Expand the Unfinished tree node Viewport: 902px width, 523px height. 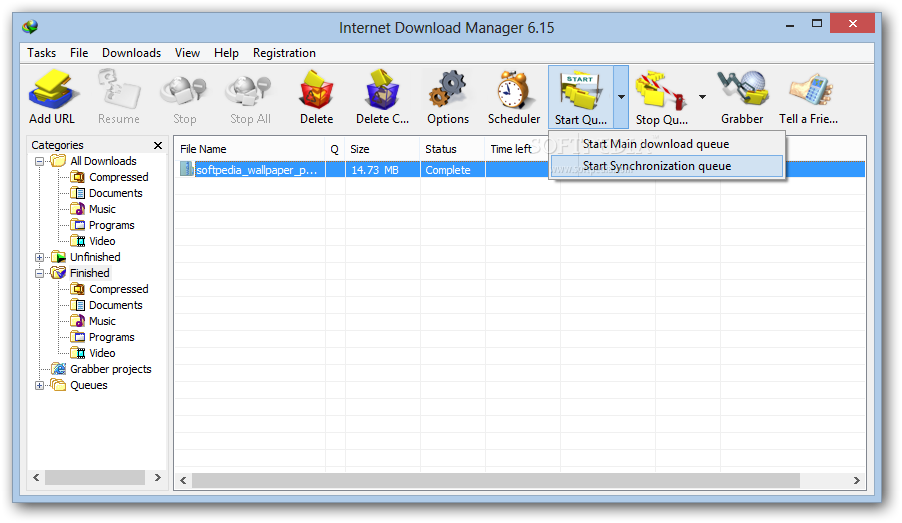pyautogui.click(x=39, y=257)
